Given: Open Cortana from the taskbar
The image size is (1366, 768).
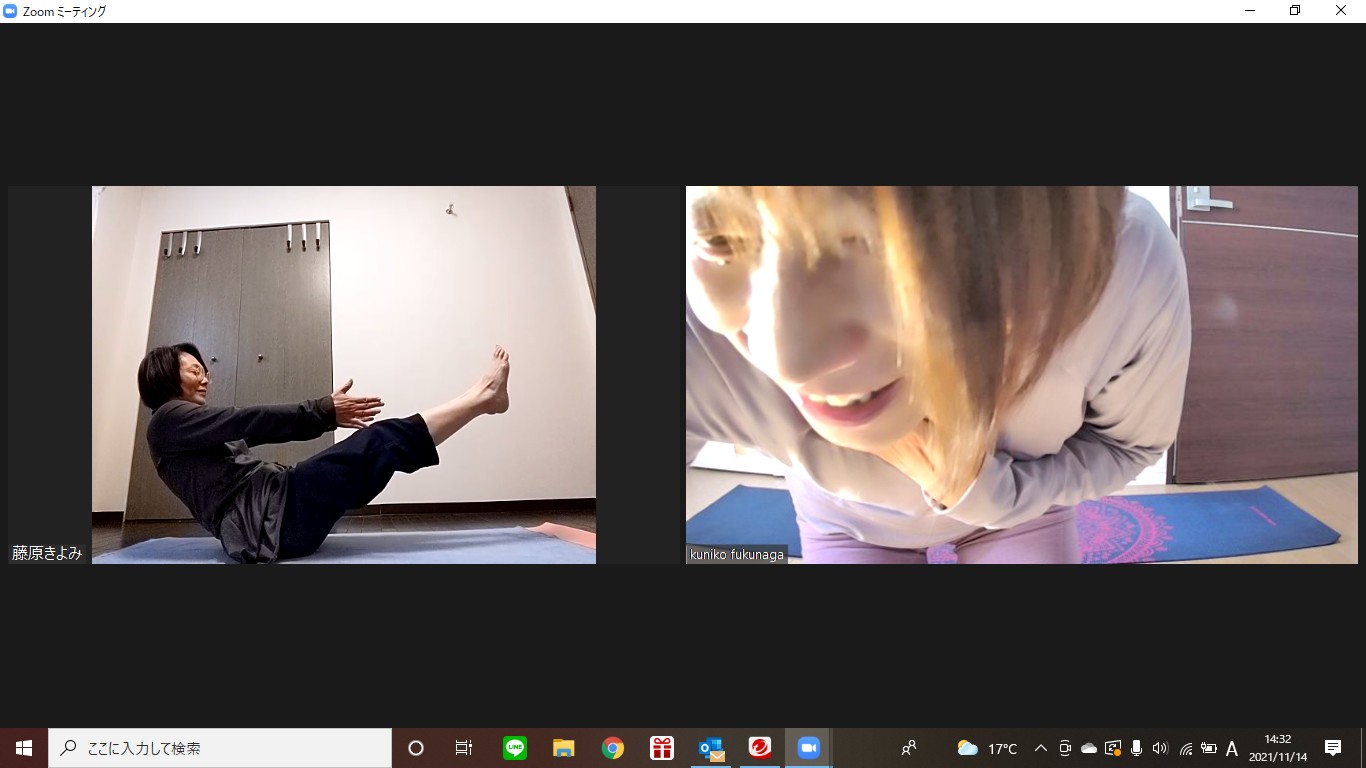Looking at the screenshot, I should tap(416, 748).
